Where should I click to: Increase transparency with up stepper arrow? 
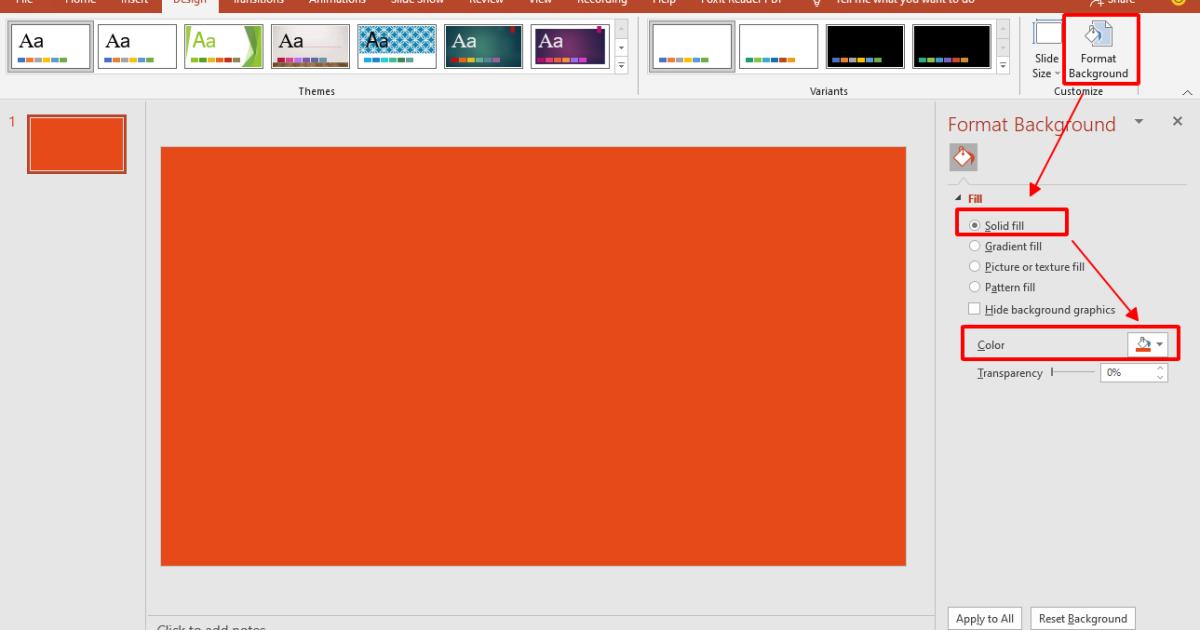pyautogui.click(x=1161, y=368)
